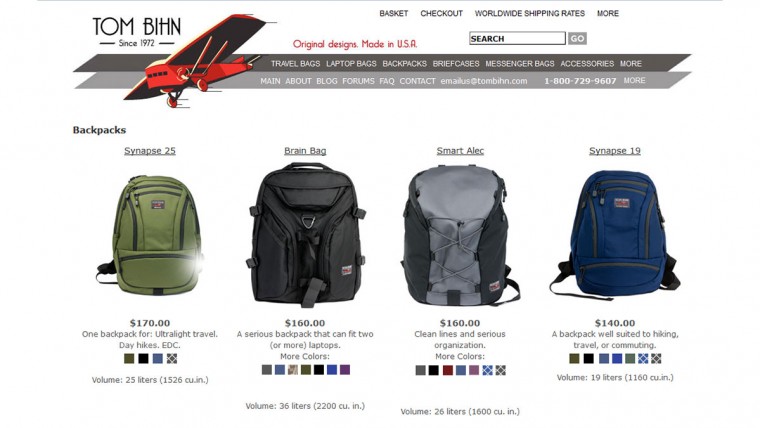Viewport: 760px width, 428px height.
Task: Open the LAPTOP BAGS category
Action: point(351,63)
